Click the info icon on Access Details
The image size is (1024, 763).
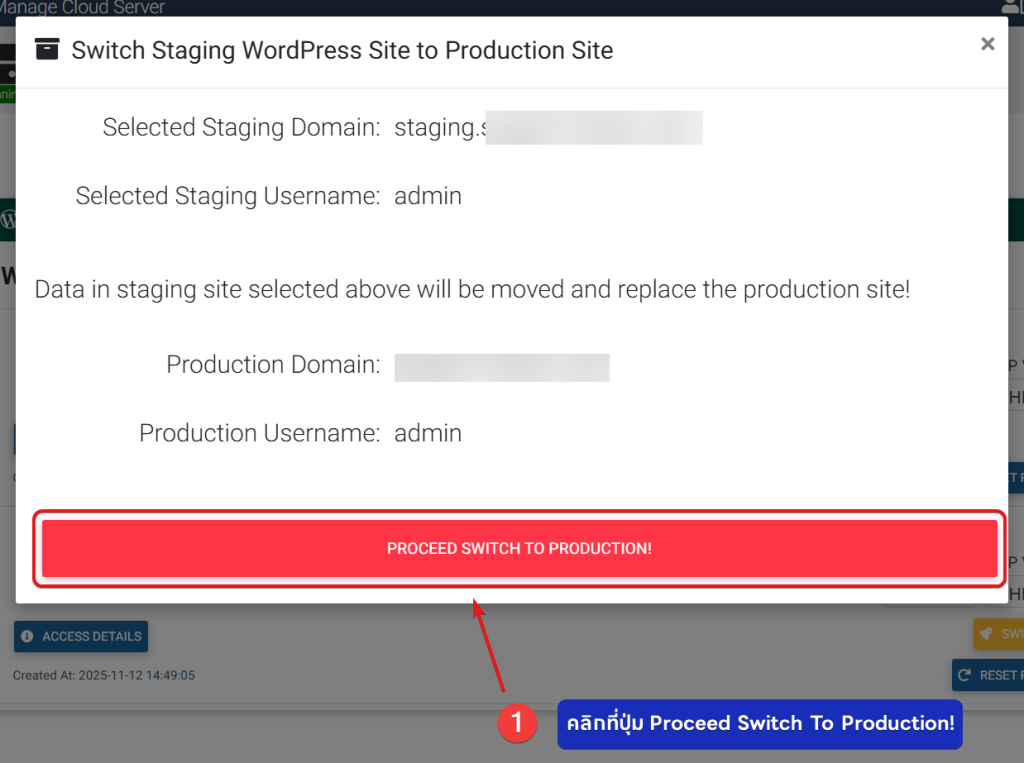pyautogui.click(x=27, y=636)
